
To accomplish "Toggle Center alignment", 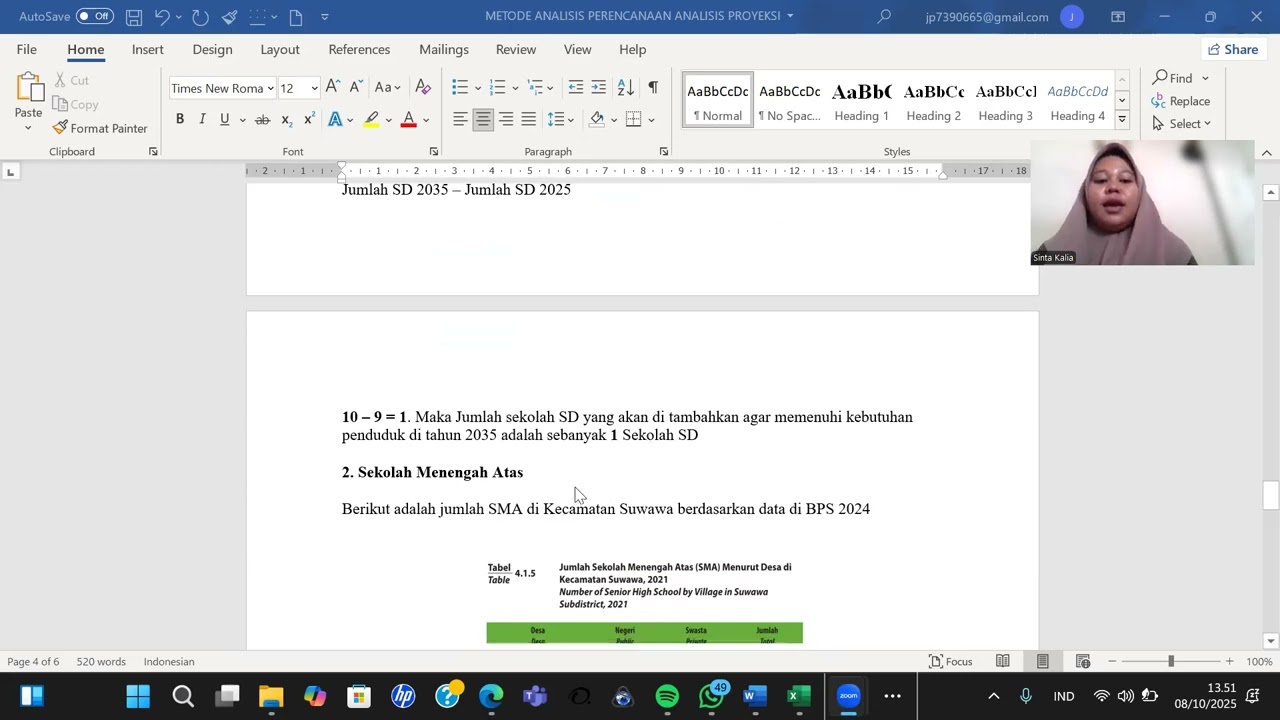I will point(483,120).
